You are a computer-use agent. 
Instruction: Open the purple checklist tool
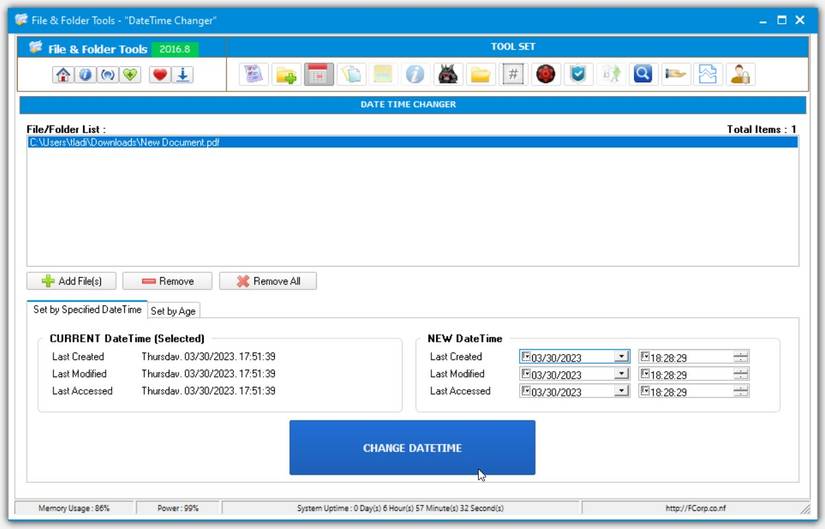coord(254,74)
